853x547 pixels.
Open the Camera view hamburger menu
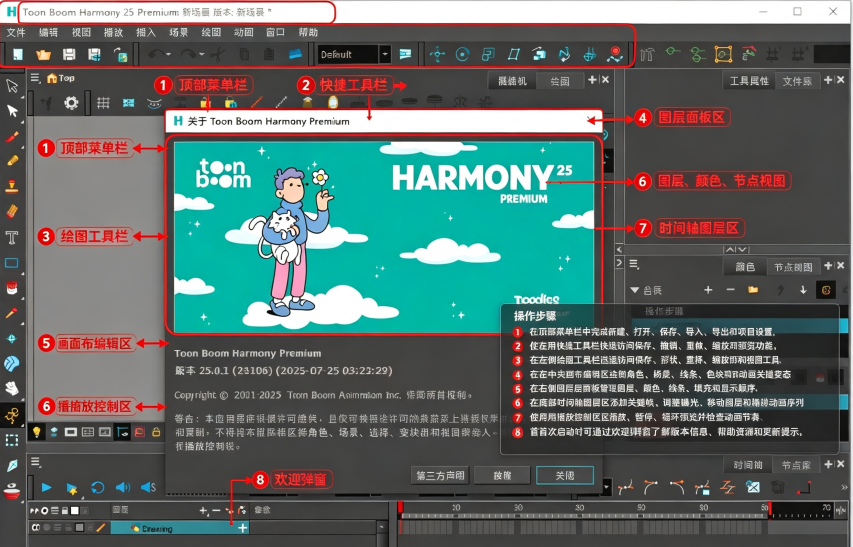(x=35, y=78)
